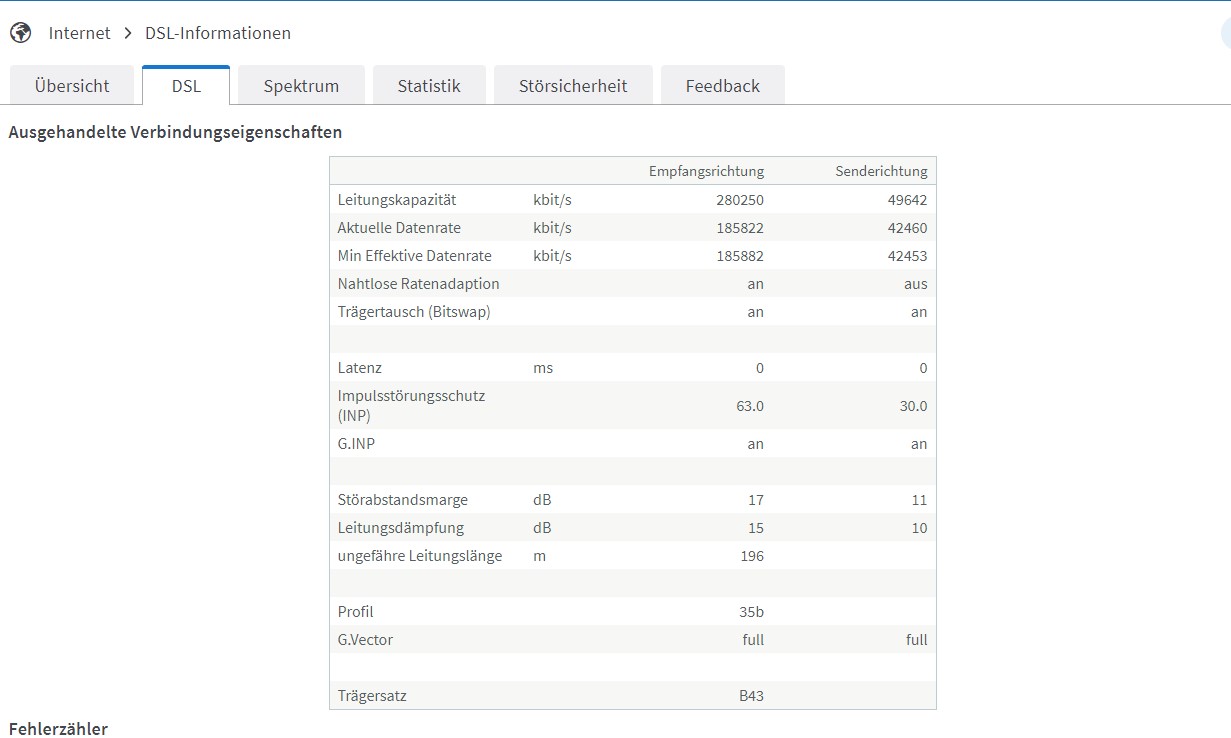Go to the Störsicherheit tab
The width and height of the screenshot is (1231, 738).
click(573, 86)
